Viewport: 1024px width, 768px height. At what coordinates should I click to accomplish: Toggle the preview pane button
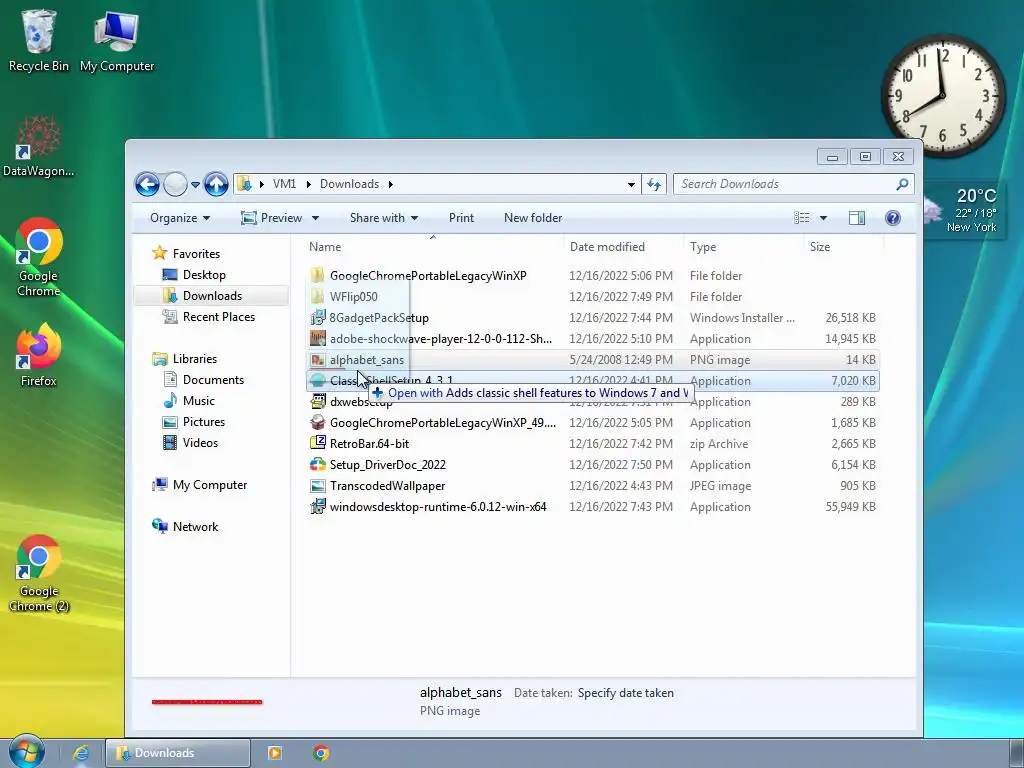[857, 218]
